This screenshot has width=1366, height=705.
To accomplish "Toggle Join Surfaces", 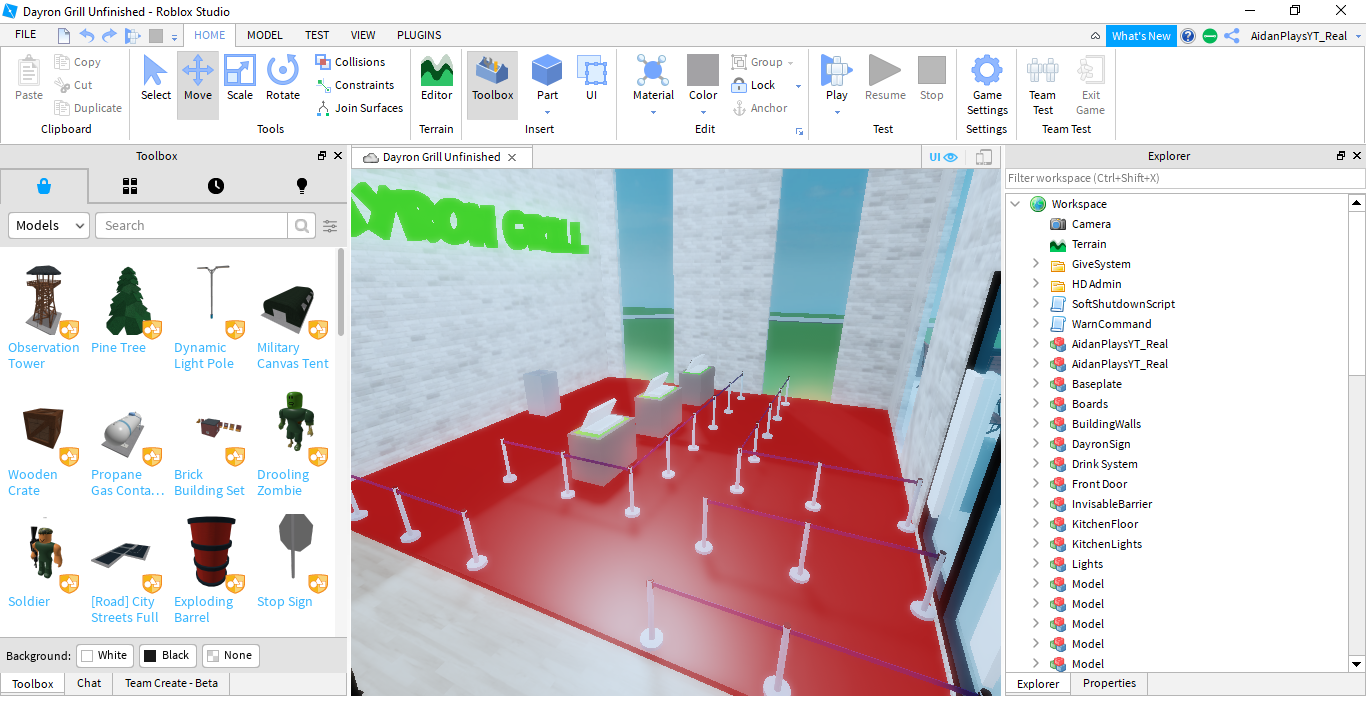I will click(360, 108).
